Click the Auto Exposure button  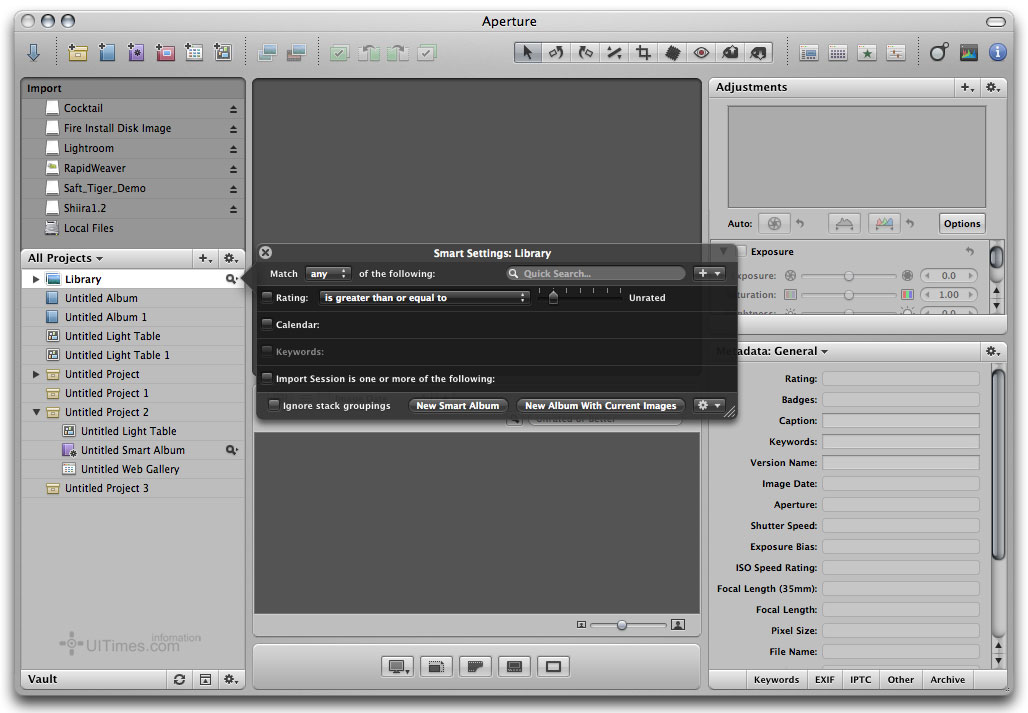[x=774, y=223]
